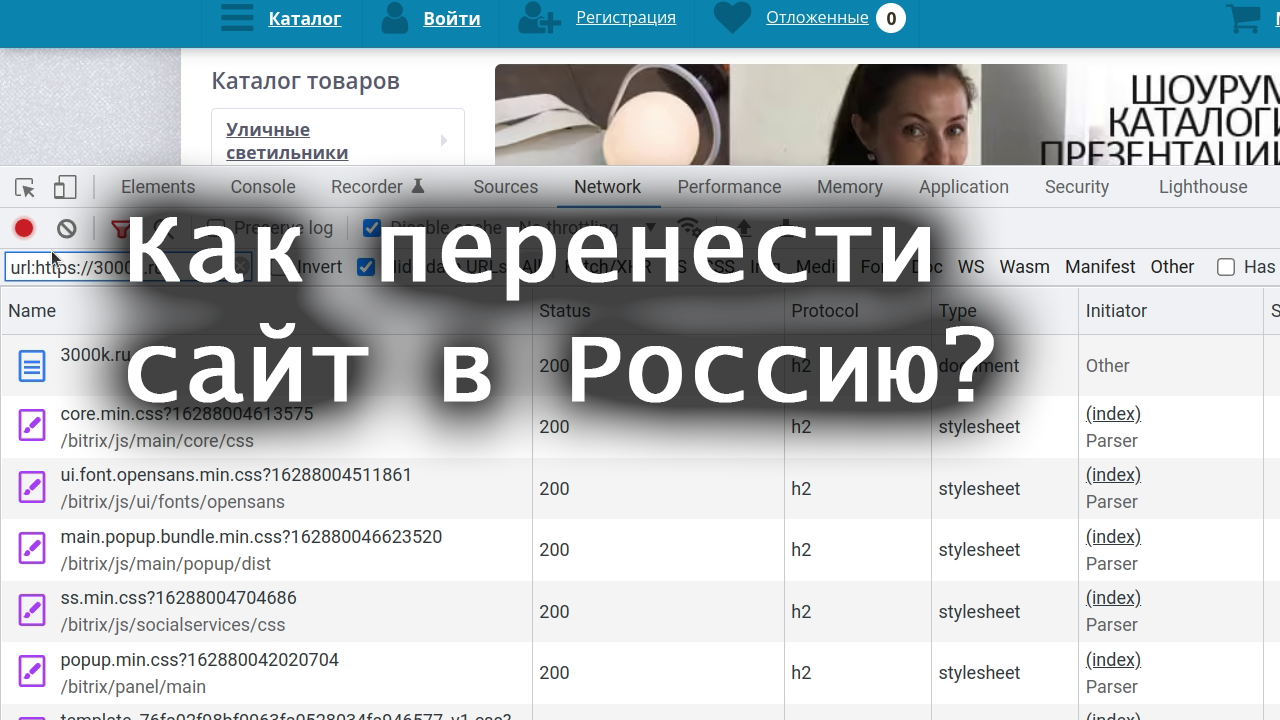Viewport: 1280px width, 720px height.
Task: Click the Other initiator of 3000k.ru row
Action: (x=1108, y=366)
